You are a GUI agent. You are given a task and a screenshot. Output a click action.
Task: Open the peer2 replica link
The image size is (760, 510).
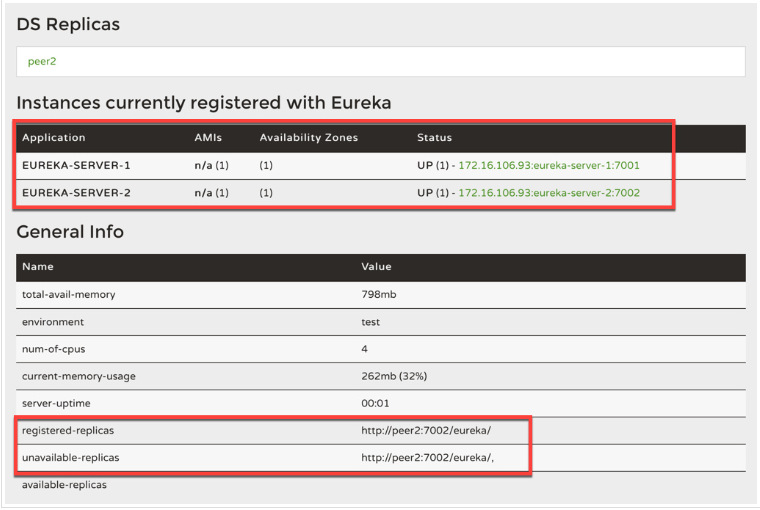pyautogui.click(x=42, y=62)
